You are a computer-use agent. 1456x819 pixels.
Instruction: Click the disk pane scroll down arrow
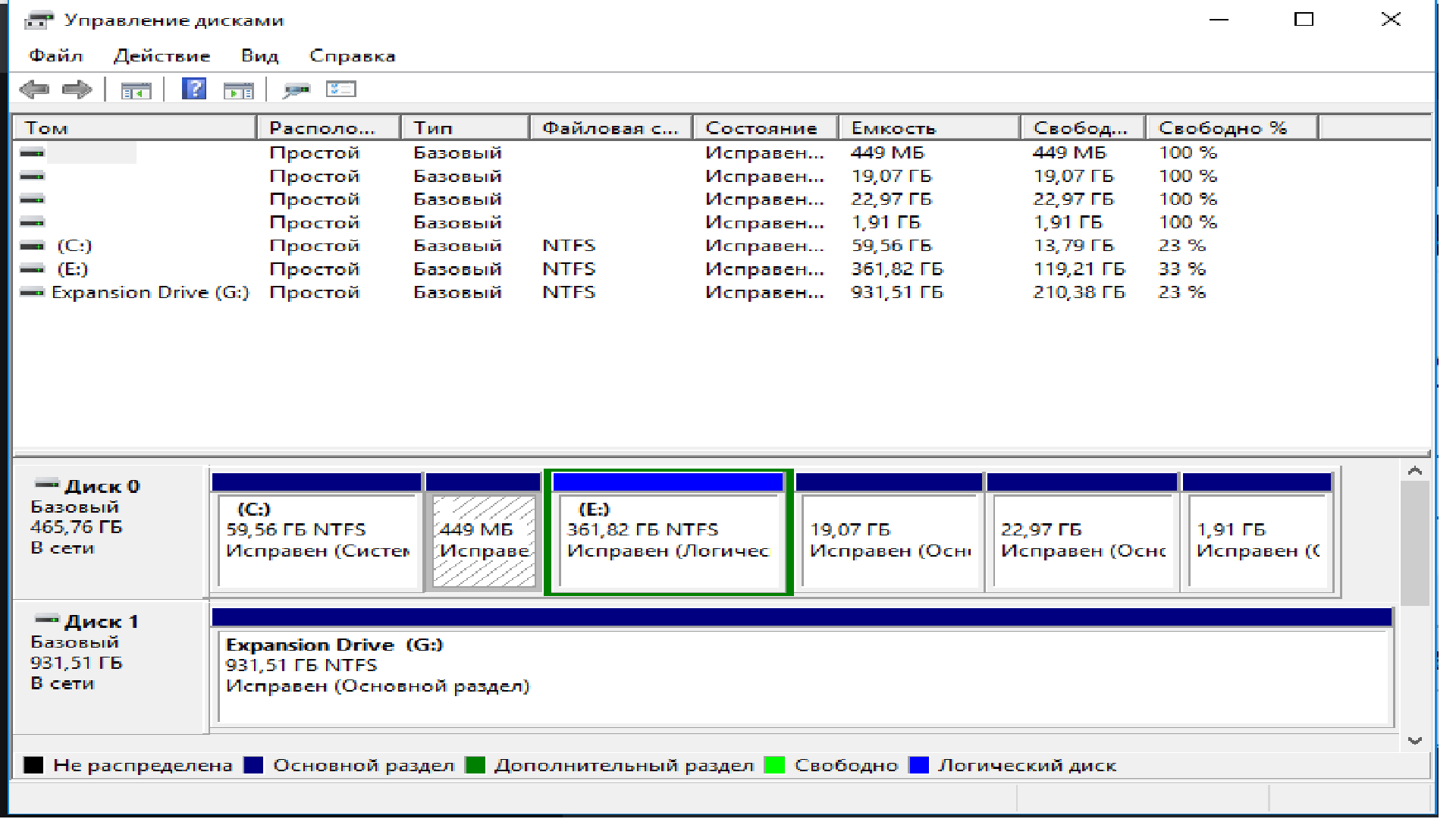(1415, 741)
